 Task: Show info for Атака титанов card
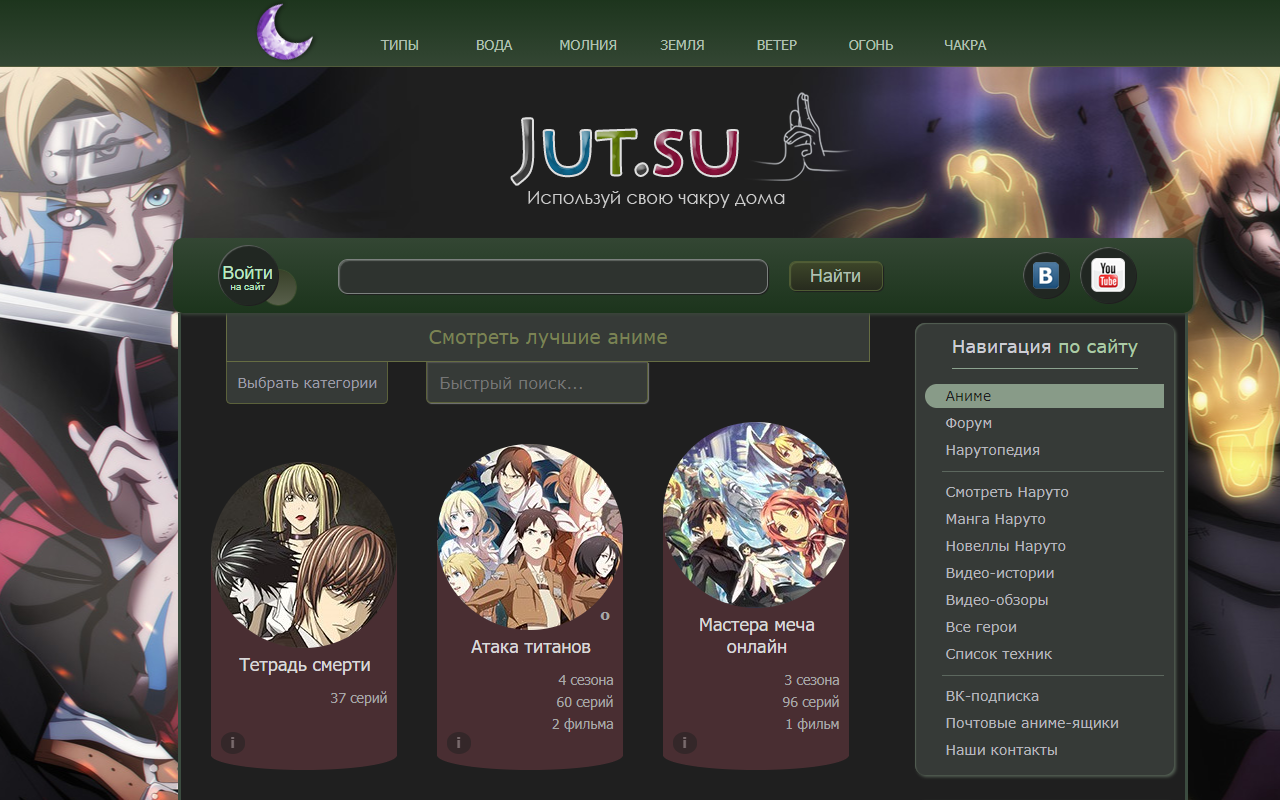(x=458, y=742)
